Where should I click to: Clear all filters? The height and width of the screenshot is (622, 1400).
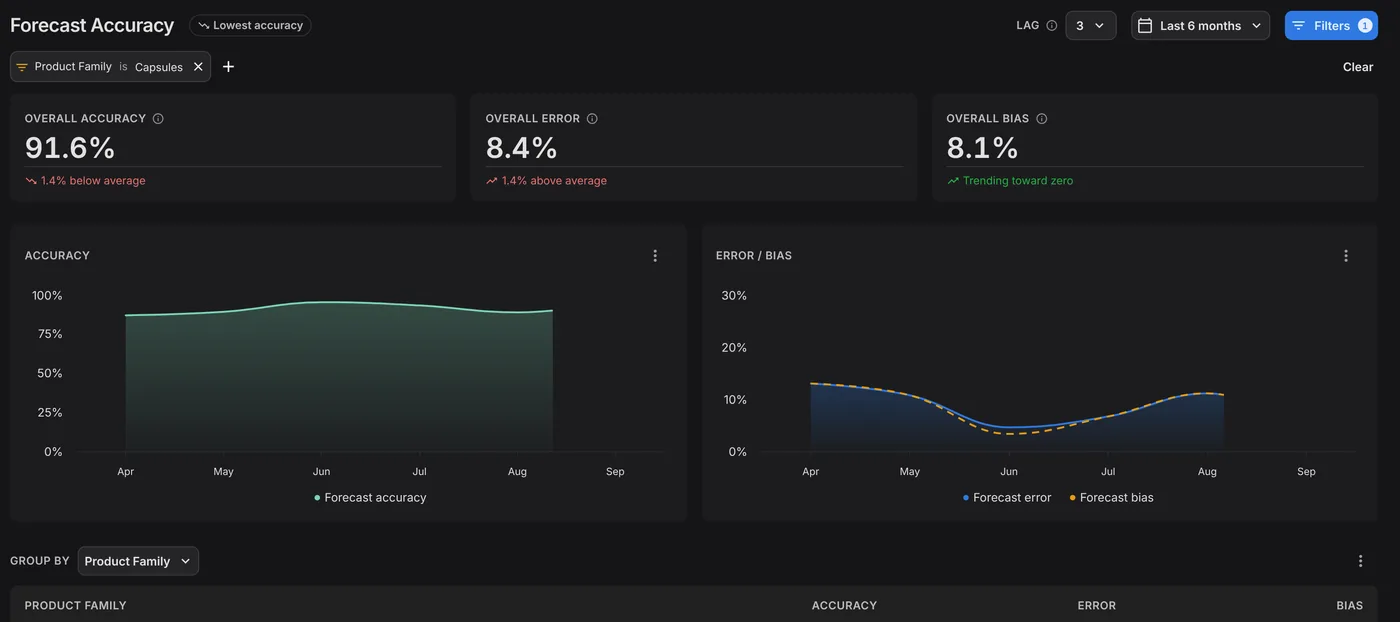1357,67
